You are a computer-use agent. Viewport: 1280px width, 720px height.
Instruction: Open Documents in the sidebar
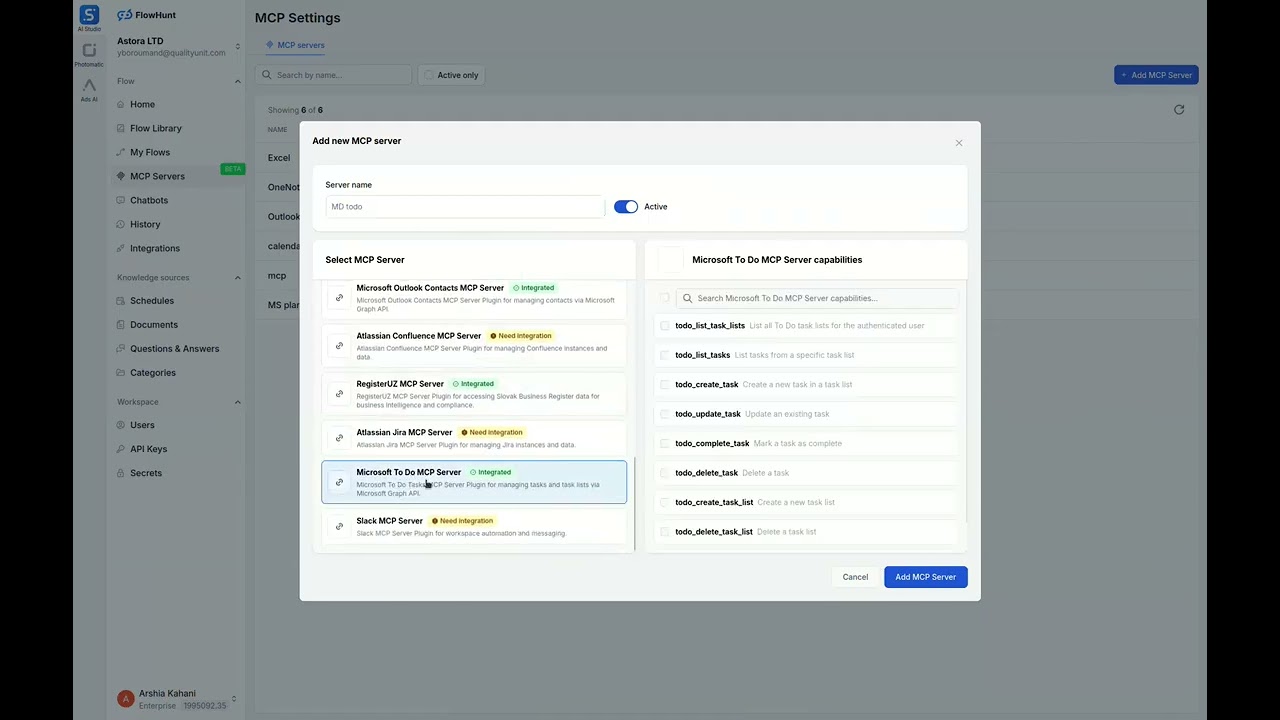[154, 324]
